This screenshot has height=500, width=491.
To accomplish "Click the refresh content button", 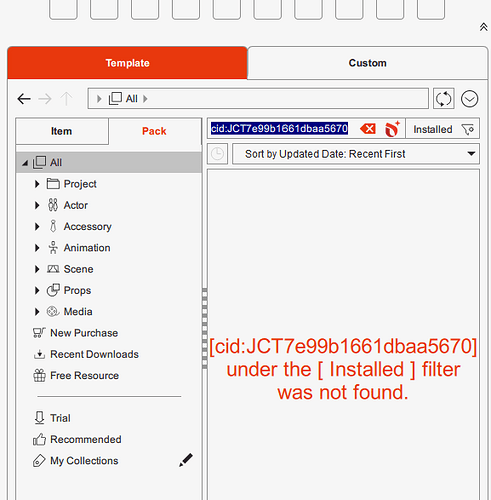I will click(443, 99).
